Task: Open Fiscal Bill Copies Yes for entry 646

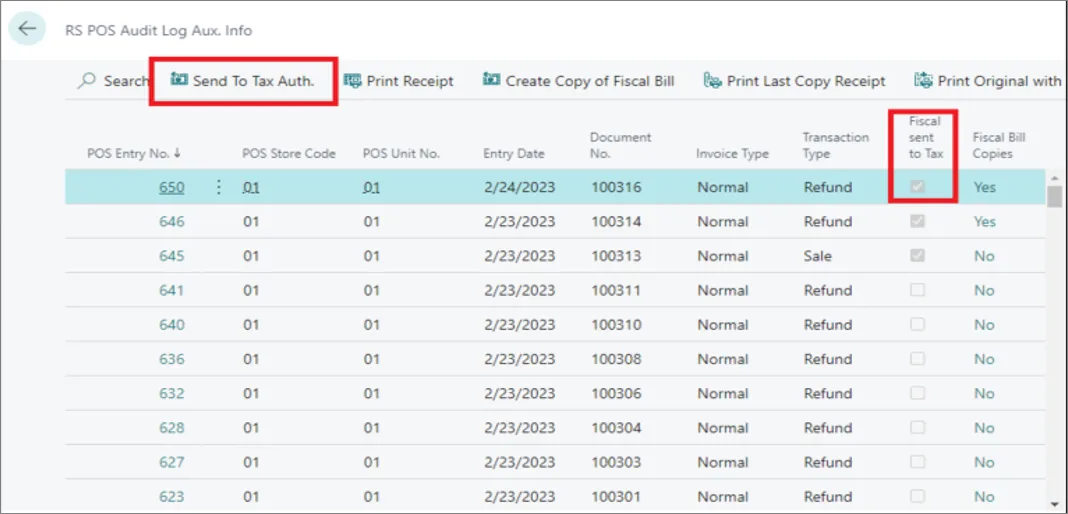Action: (984, 222)
